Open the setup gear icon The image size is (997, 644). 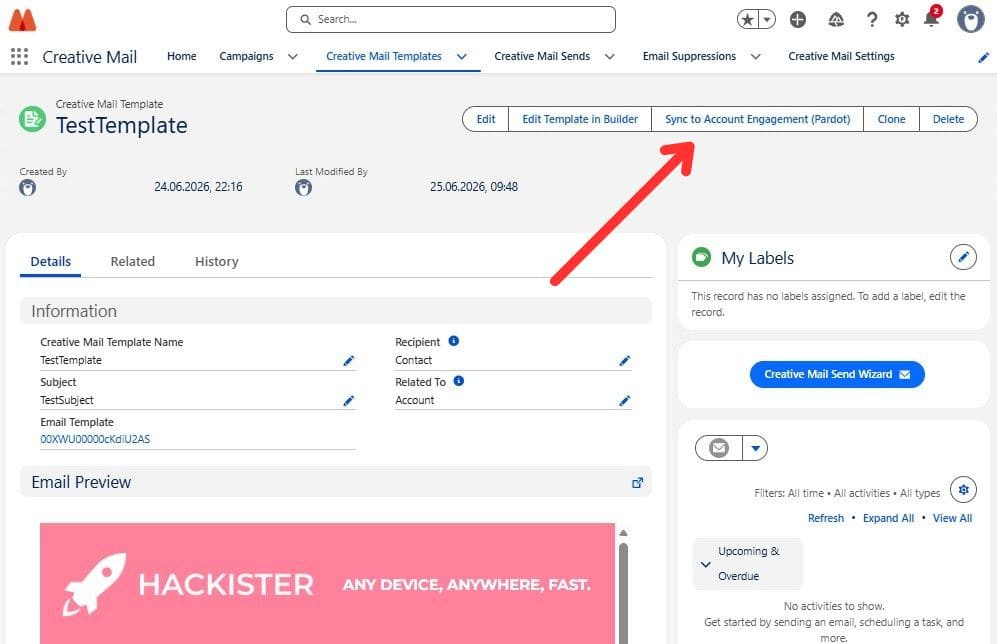click(902, 20)
